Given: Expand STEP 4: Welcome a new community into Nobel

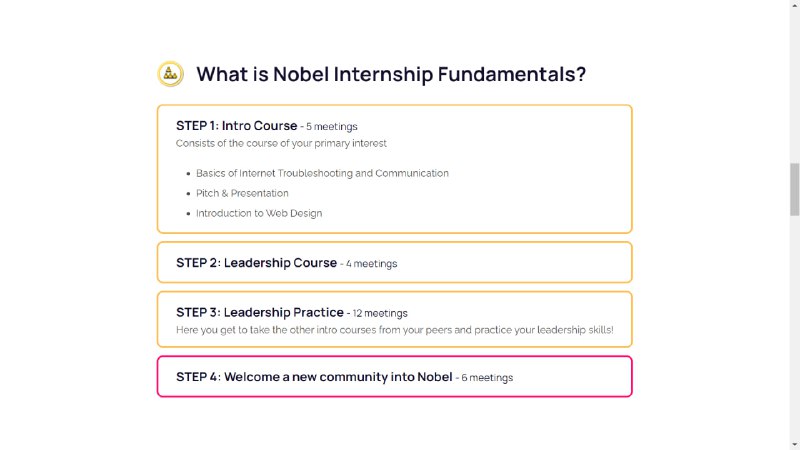Looking at the screenshot, I should click(x=394, y=377).
